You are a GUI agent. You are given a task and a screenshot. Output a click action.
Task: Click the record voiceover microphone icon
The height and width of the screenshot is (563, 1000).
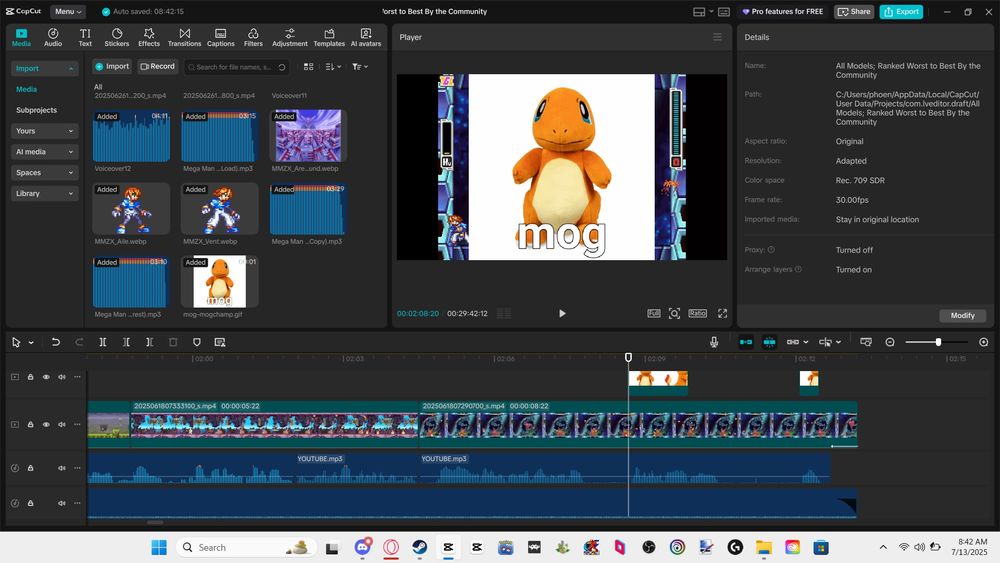714,342
